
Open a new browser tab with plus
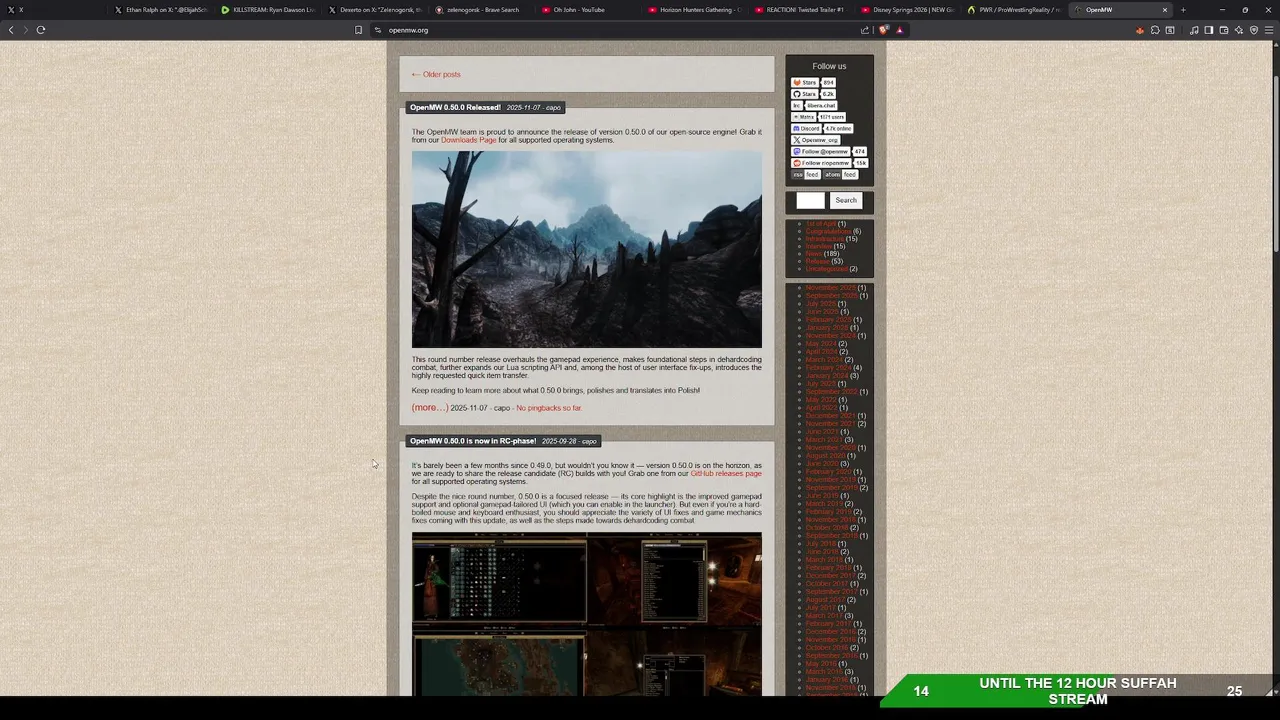(x=1183, y=10)
